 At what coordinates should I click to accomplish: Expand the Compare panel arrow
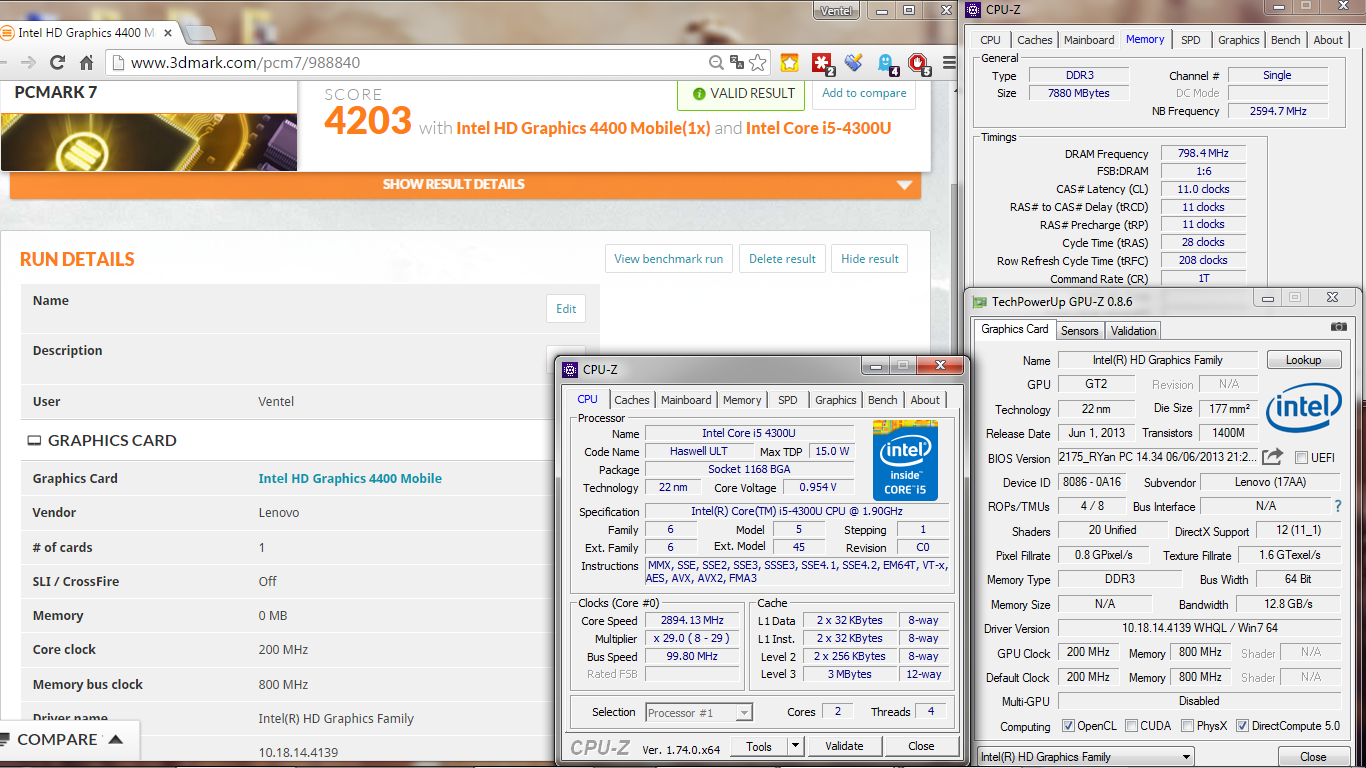point(116,740)
